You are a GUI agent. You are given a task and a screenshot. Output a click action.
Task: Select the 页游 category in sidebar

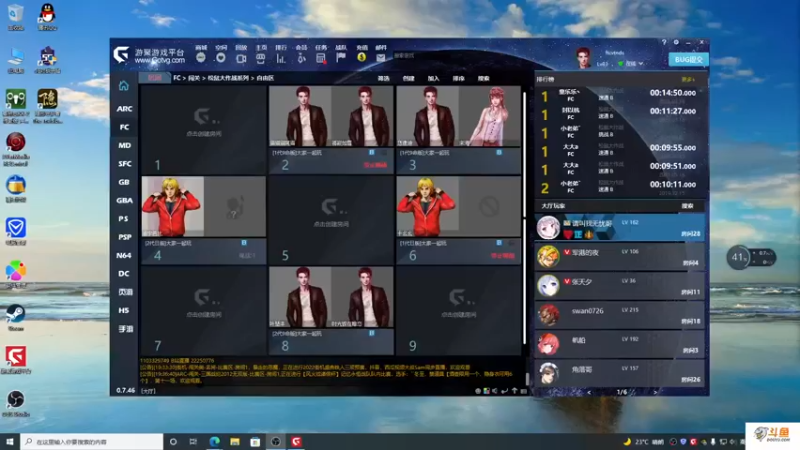[125, 292]
